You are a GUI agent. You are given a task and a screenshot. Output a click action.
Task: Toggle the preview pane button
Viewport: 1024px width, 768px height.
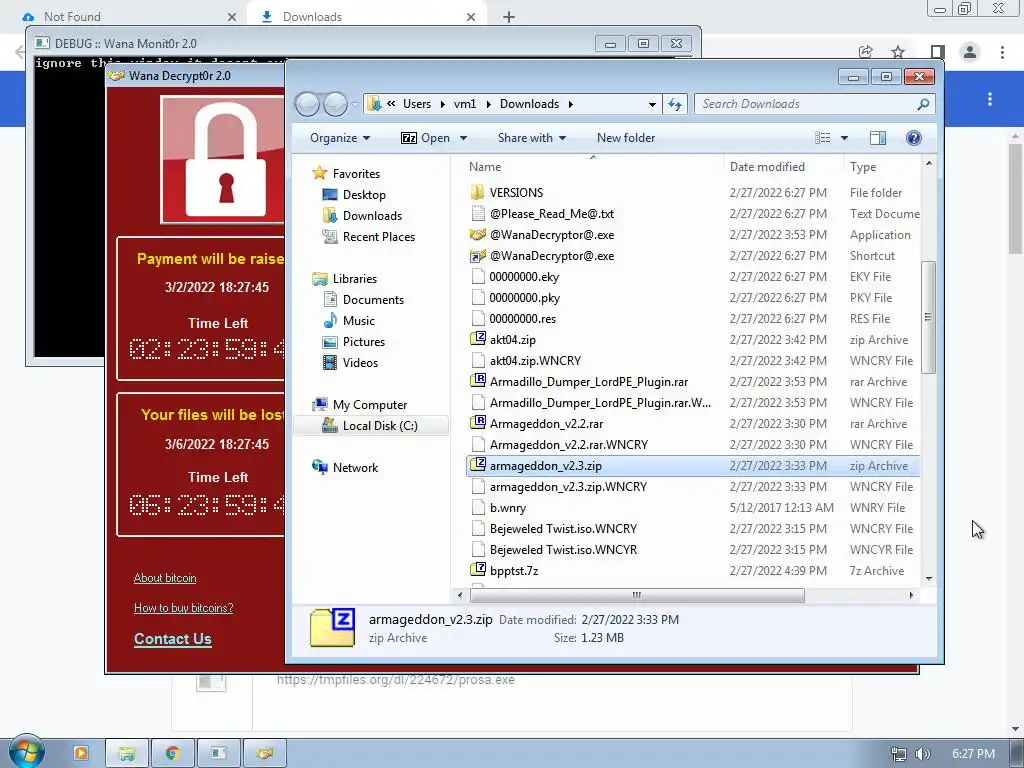tap(878, 138)
